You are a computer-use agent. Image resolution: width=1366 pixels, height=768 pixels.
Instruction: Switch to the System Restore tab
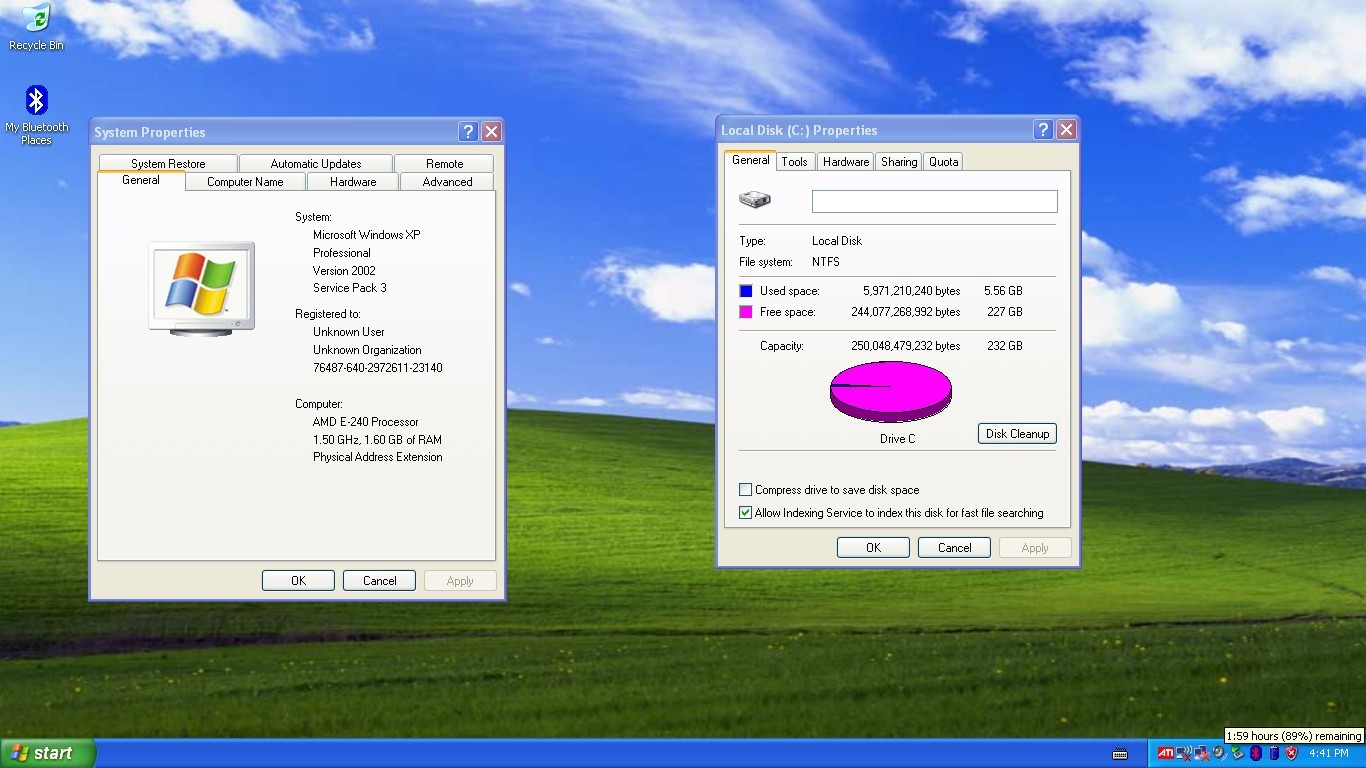pos(168,164)
